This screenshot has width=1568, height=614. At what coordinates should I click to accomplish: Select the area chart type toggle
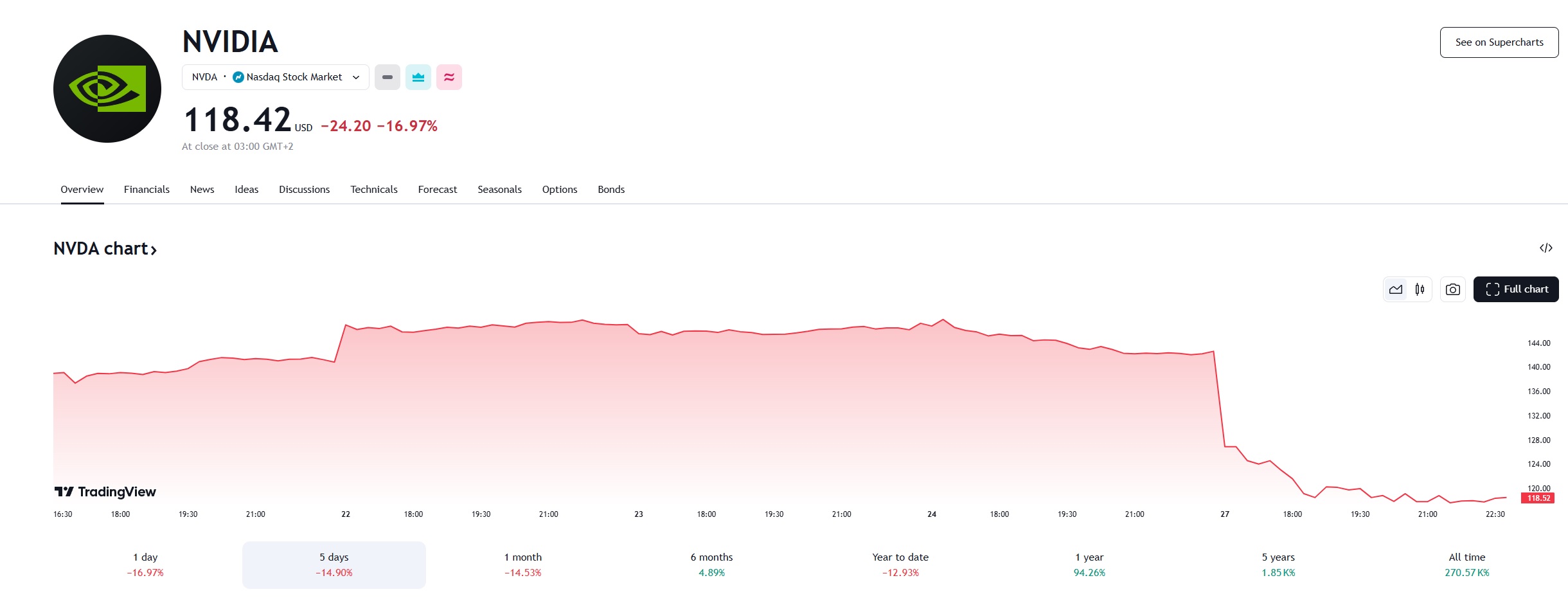coord(1396,289)
